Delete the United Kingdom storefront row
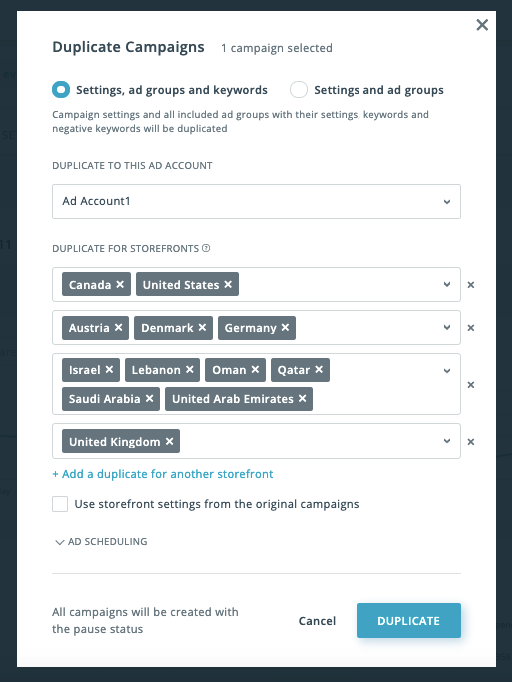 (471, 441)
